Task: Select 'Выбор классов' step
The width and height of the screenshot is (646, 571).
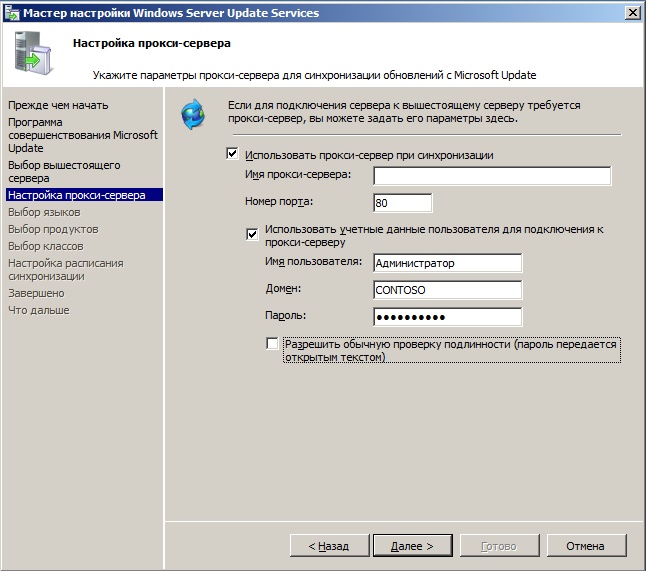Action: pos(46,246)
